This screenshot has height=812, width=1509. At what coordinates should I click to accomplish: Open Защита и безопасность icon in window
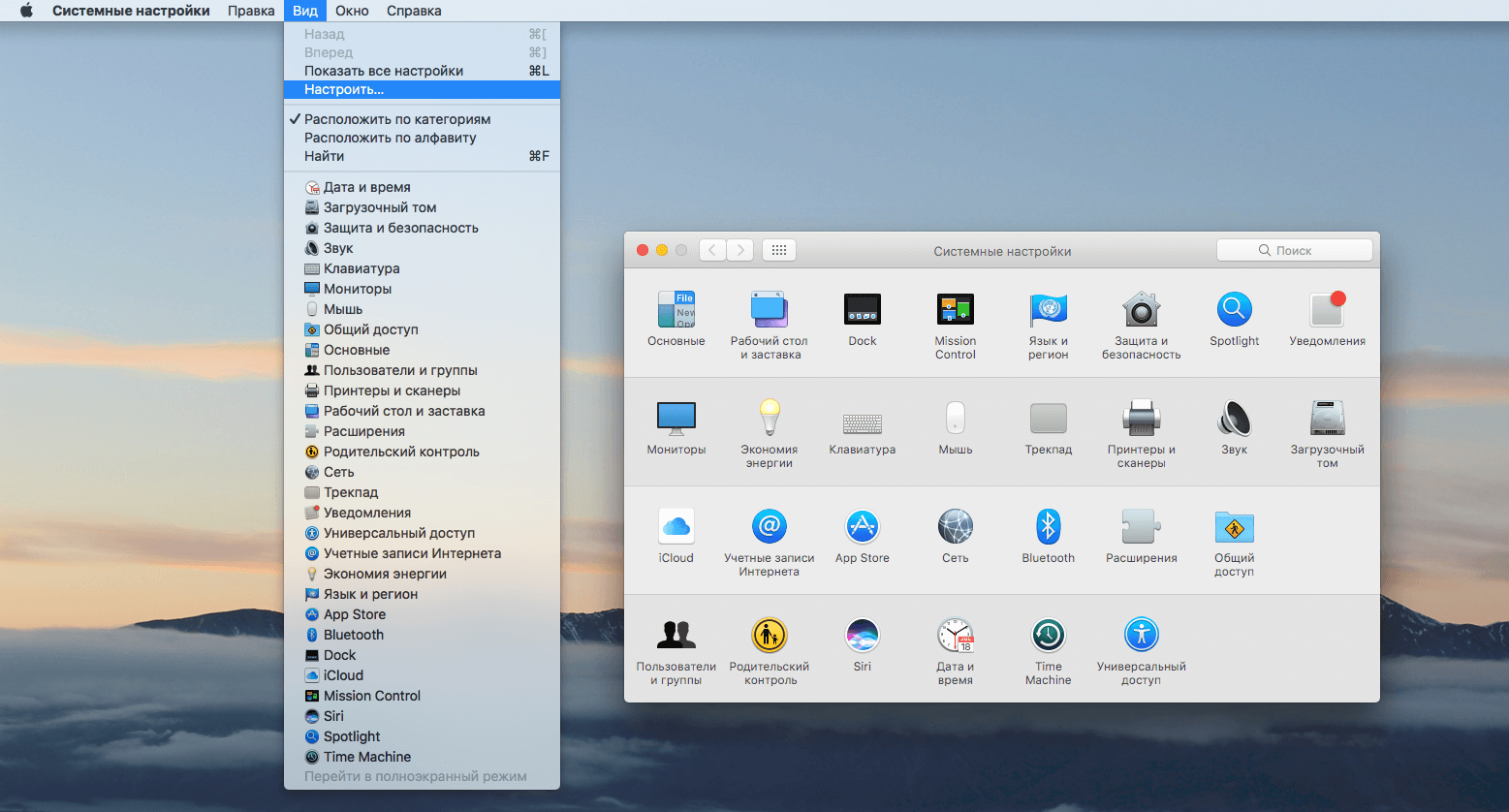pos(1142,310)
